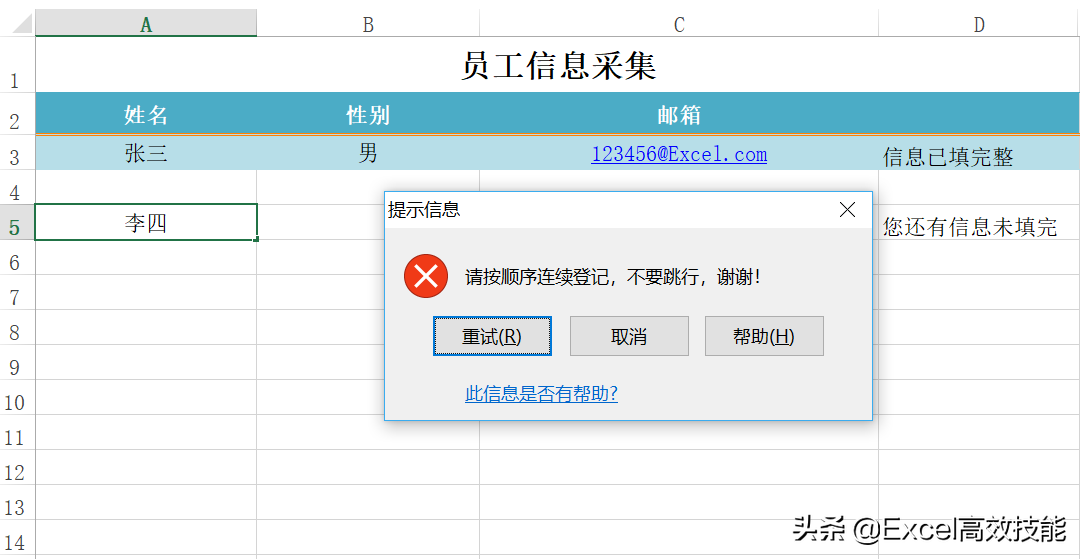Select the column D header
Screen dimensions: 1082x559
click(x=978, y=24)
